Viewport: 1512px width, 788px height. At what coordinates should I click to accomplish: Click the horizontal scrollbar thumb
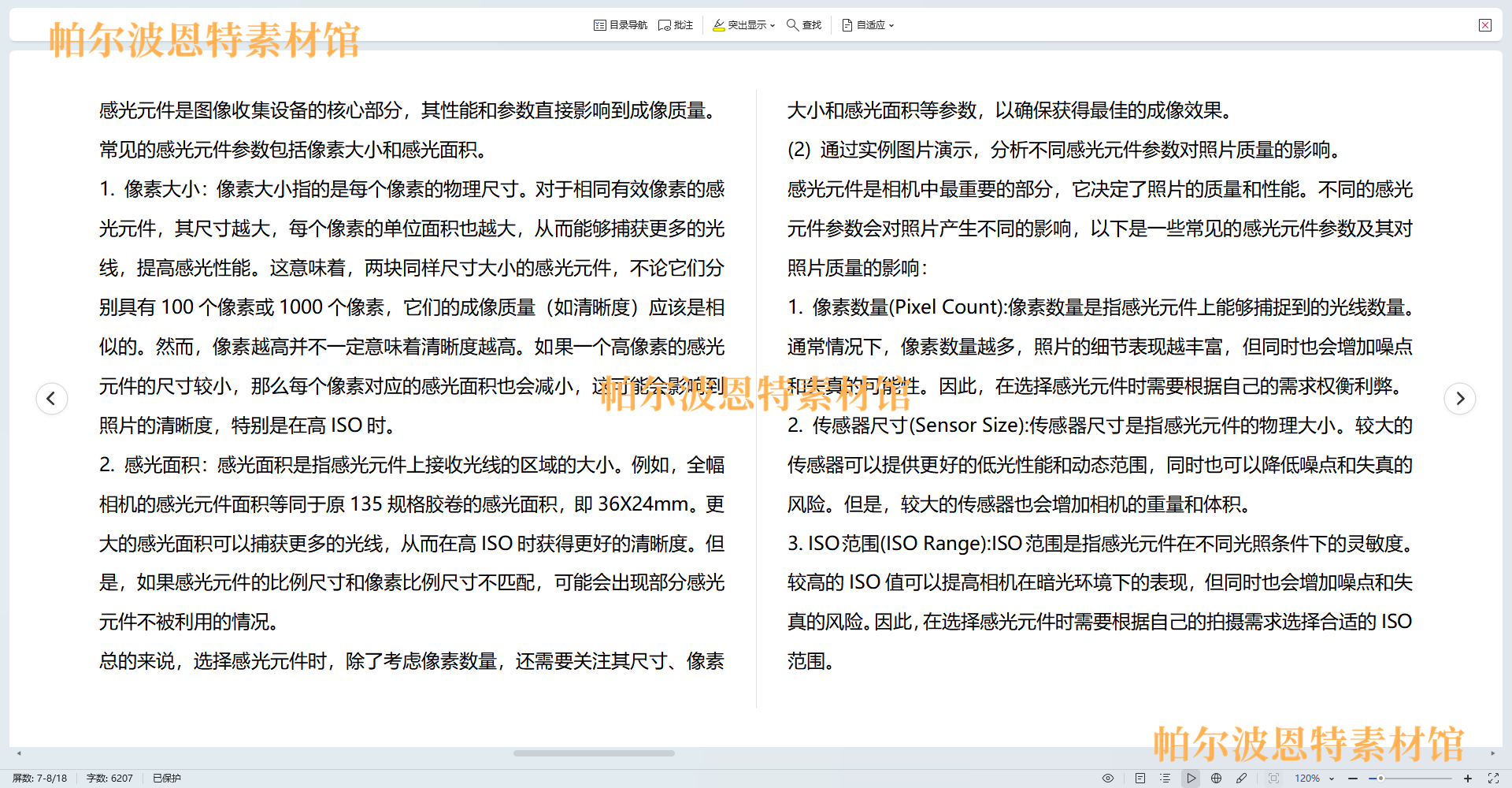594,753
